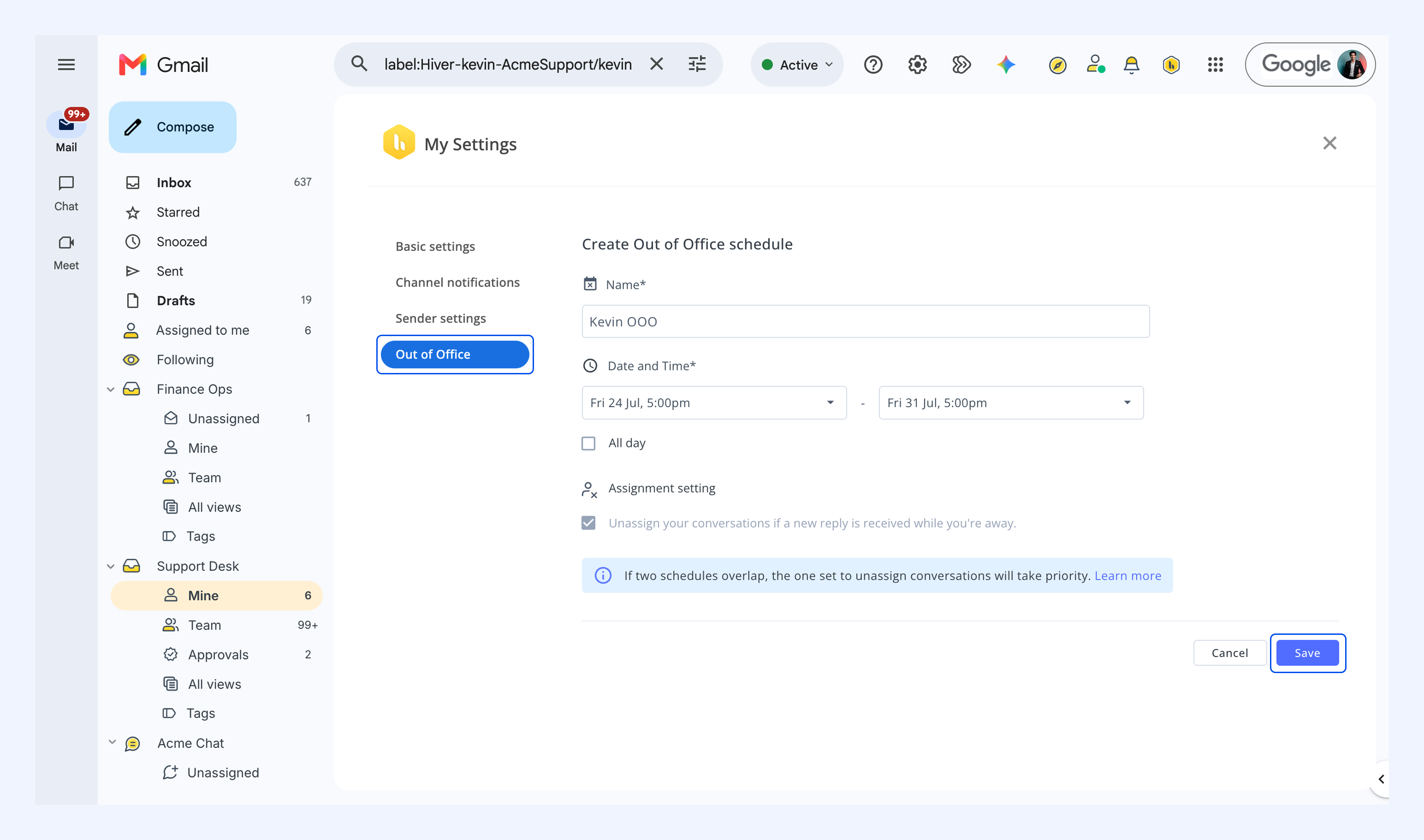Screen dimensions: 1424x840
Task: Clear the search query with the X icon
Action: click(656, 64)
